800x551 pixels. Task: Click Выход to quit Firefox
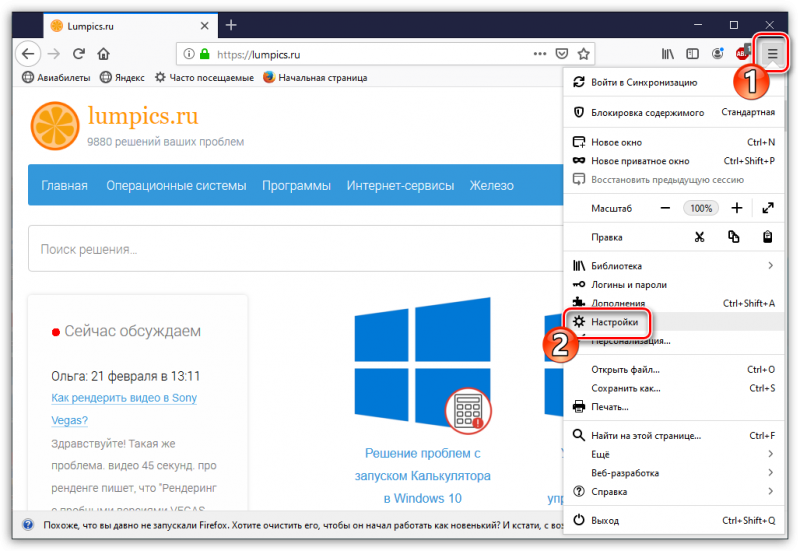coord(673,520)
